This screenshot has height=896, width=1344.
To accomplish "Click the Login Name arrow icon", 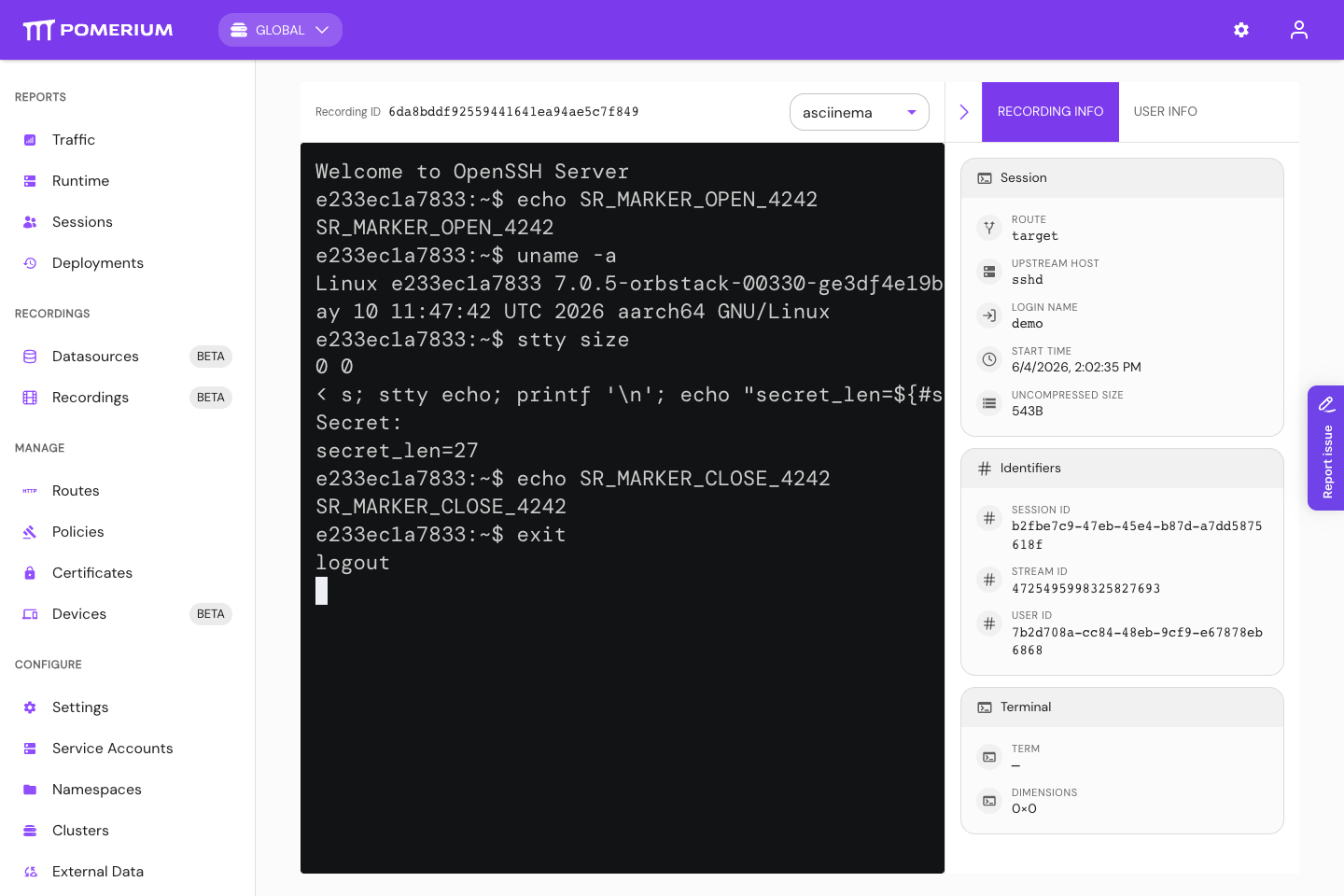I will pos(989,315).
